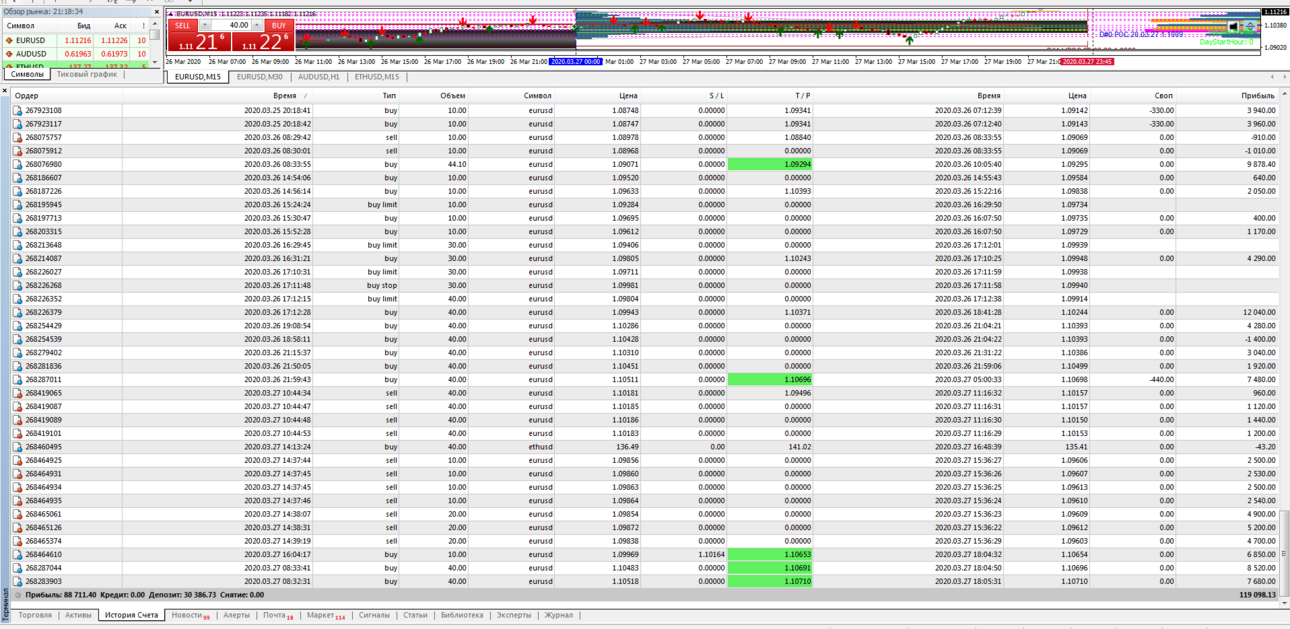Select order number 268075757
The height and width of the screenshot is (629, 1290).
pos(43,137)
